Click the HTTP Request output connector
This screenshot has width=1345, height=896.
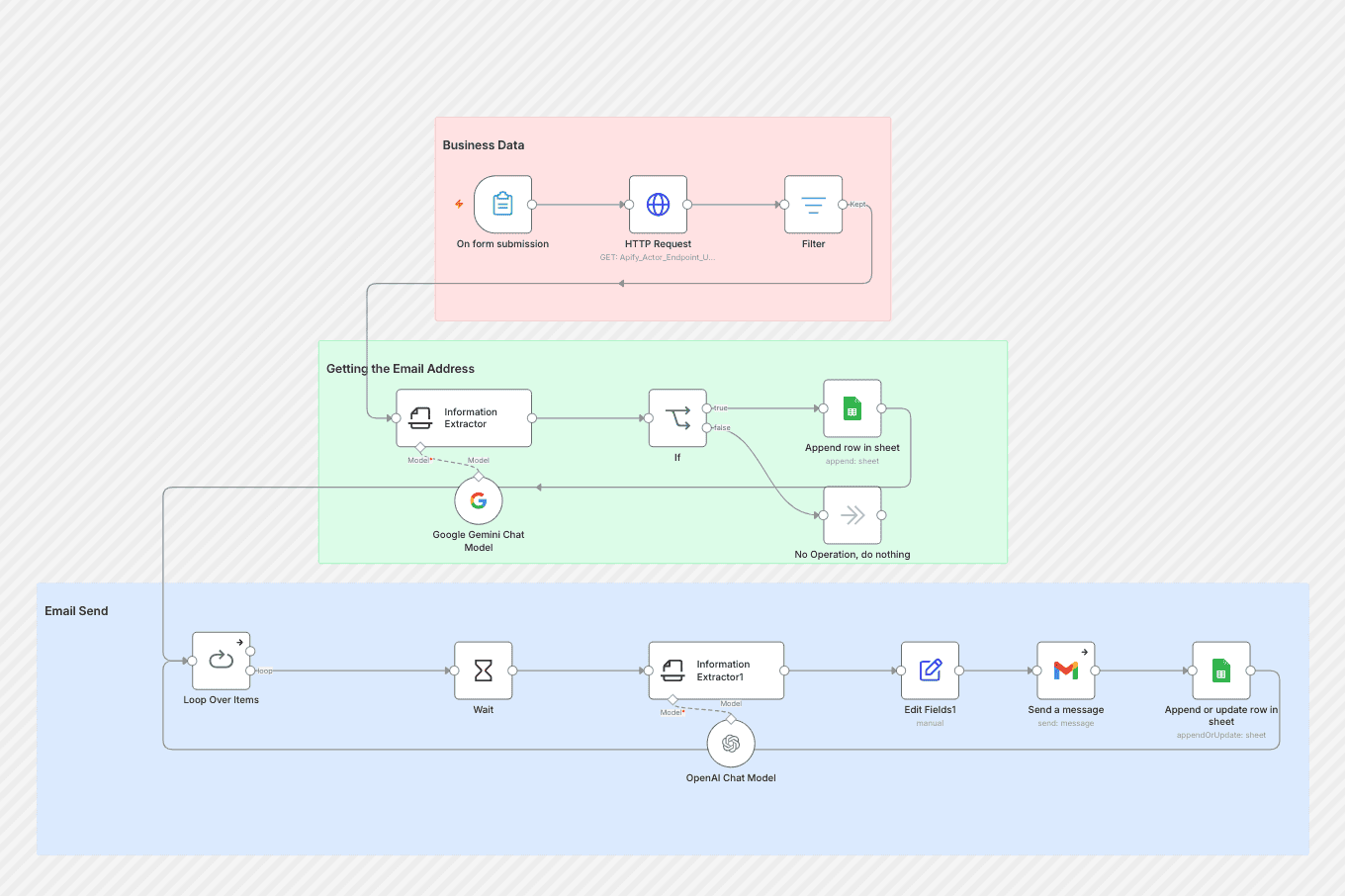[x=687, y=205]
